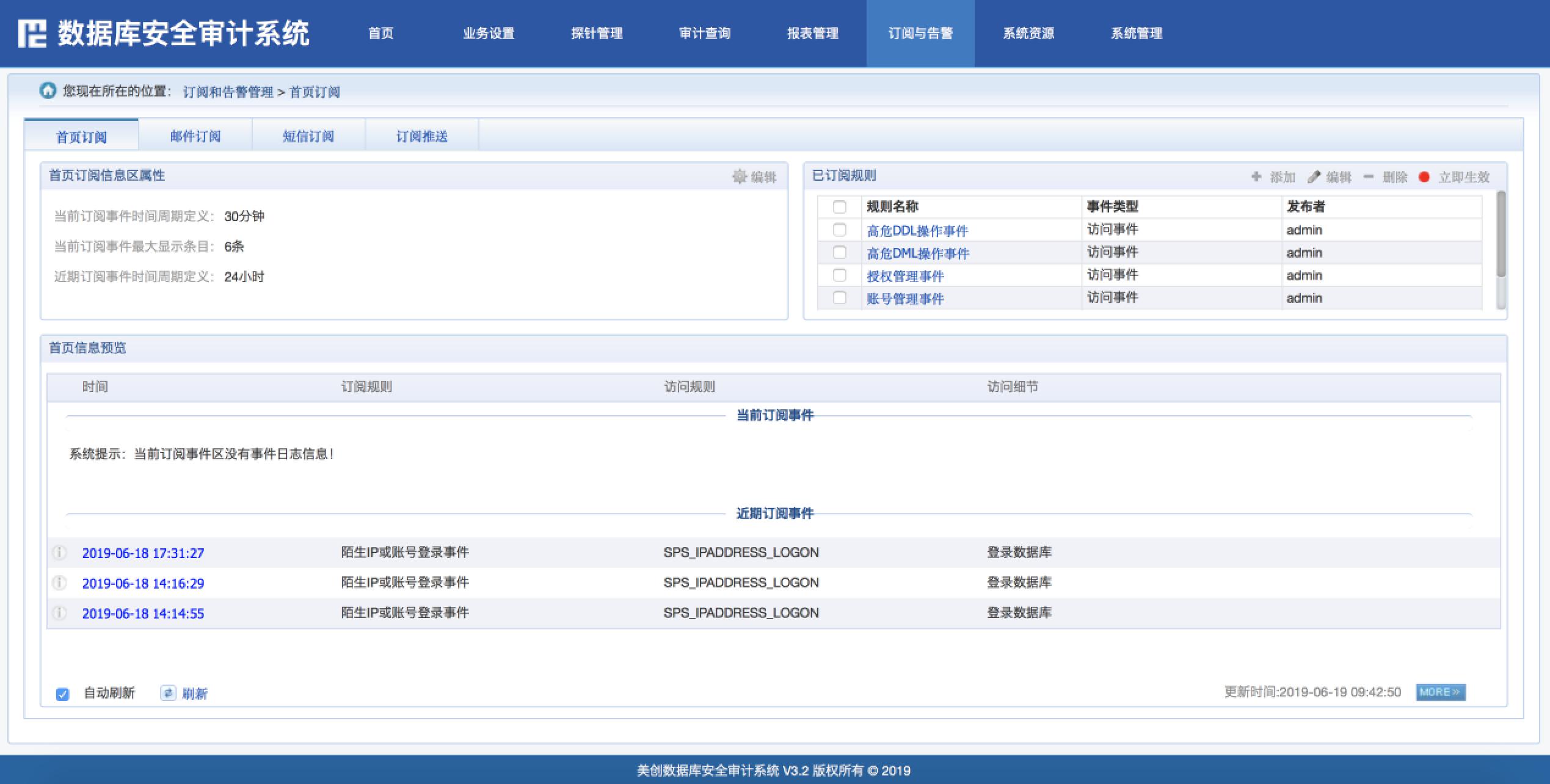Open the 审计查询 navigation menu
1550x784 pixels.
705,33
